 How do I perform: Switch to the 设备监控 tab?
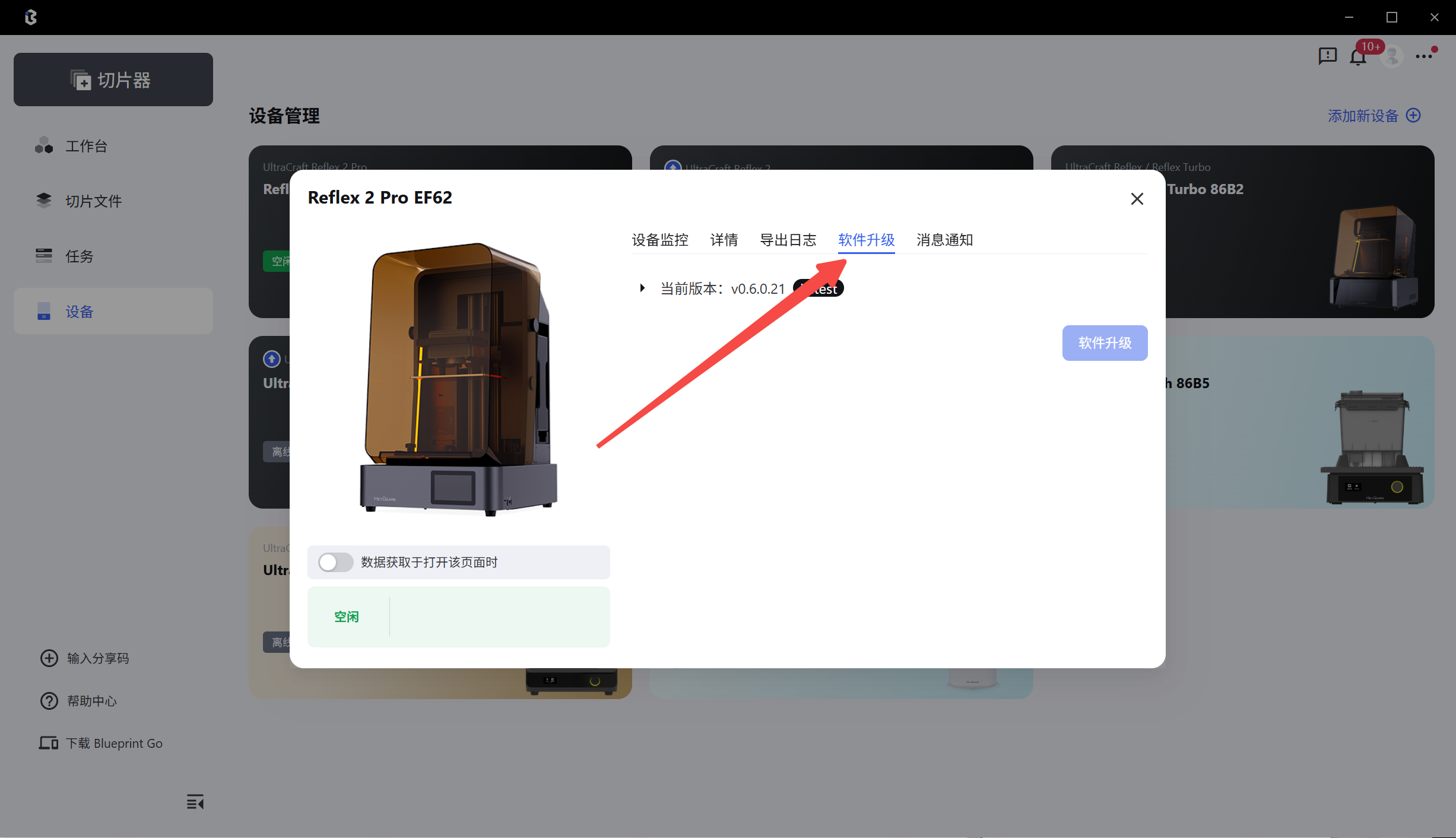(660, 240)
